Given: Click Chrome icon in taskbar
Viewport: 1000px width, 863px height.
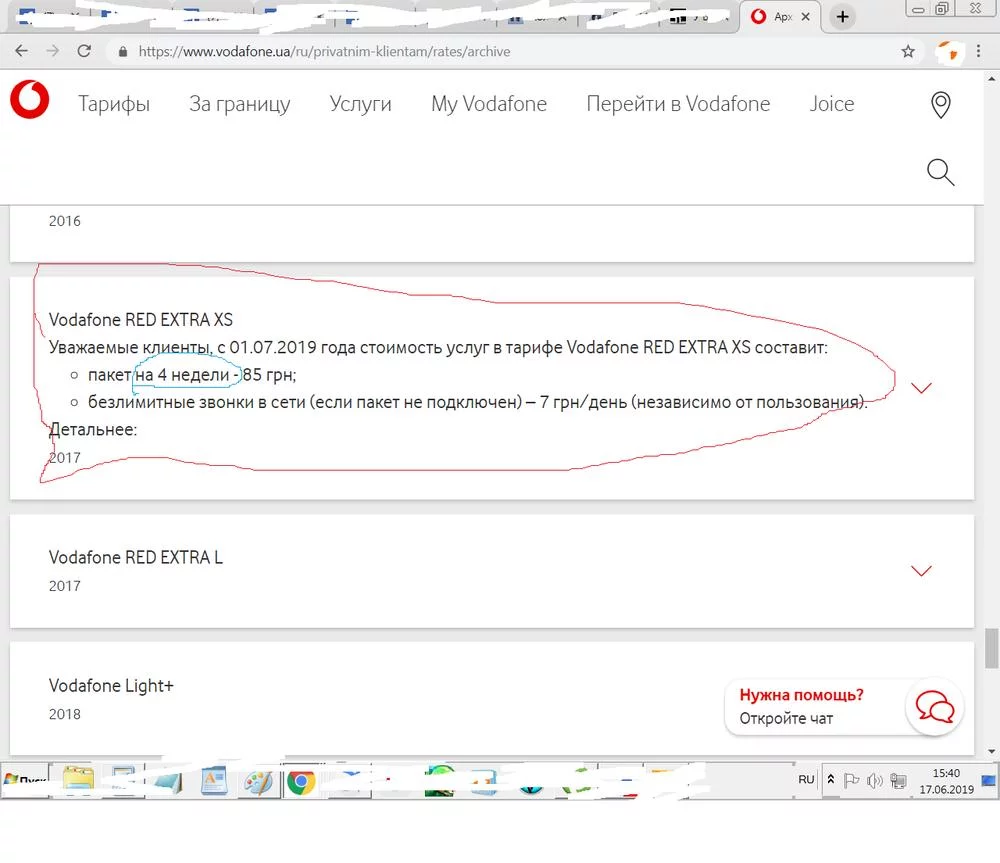Looking at the screenshot, I should (301, 781).
